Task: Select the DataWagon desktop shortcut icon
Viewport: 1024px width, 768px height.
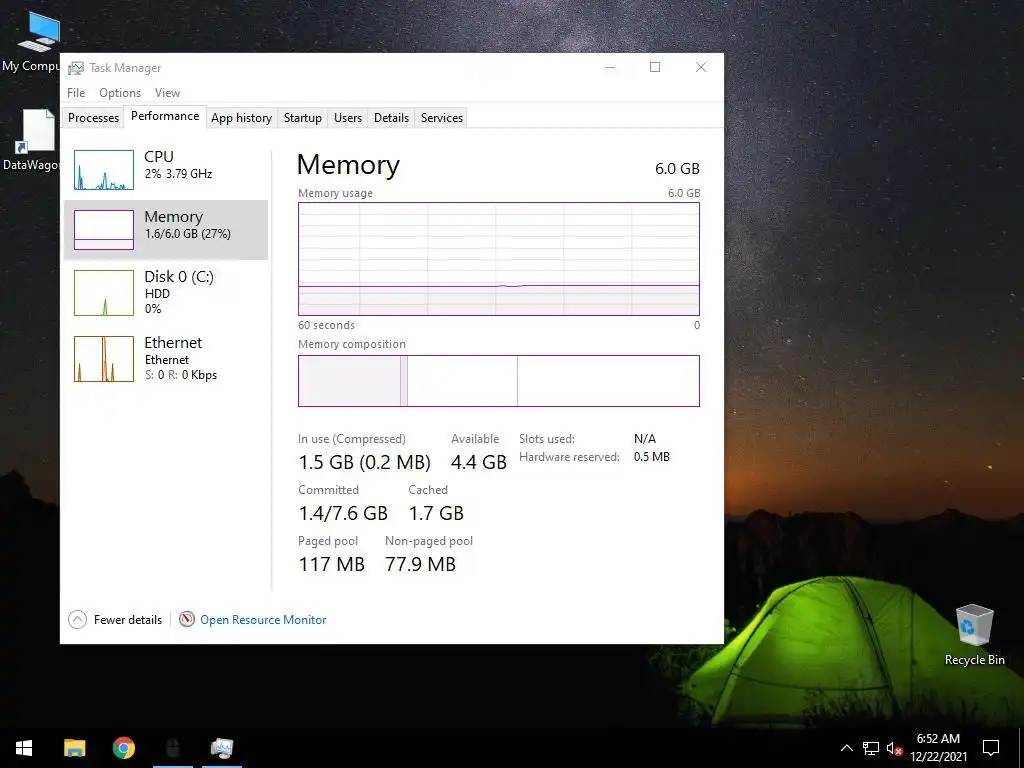Action: click(x=36, y=132)
